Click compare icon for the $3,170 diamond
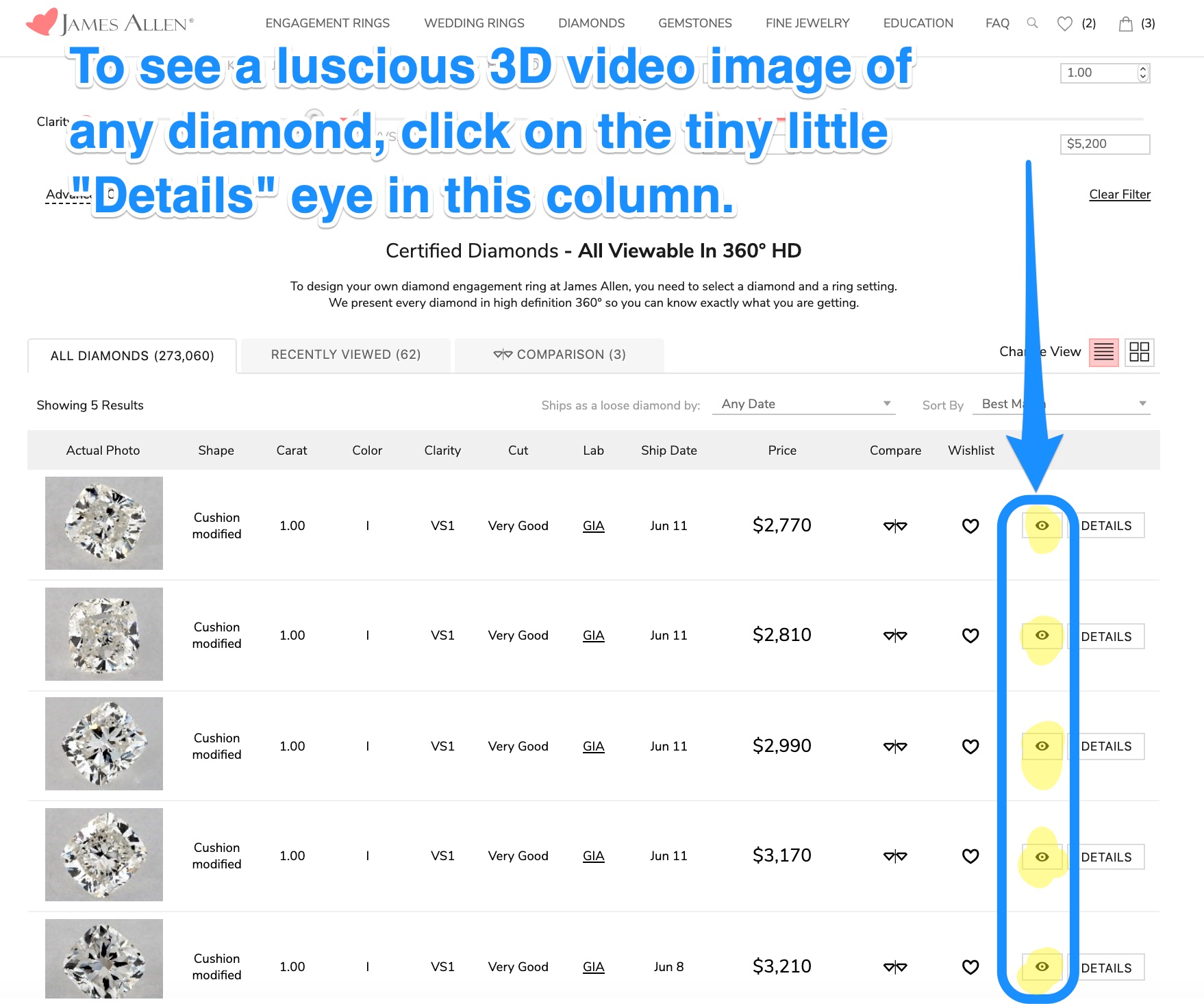The width and height of the screenshot is (1204, 1004). [x=894, y=856]
